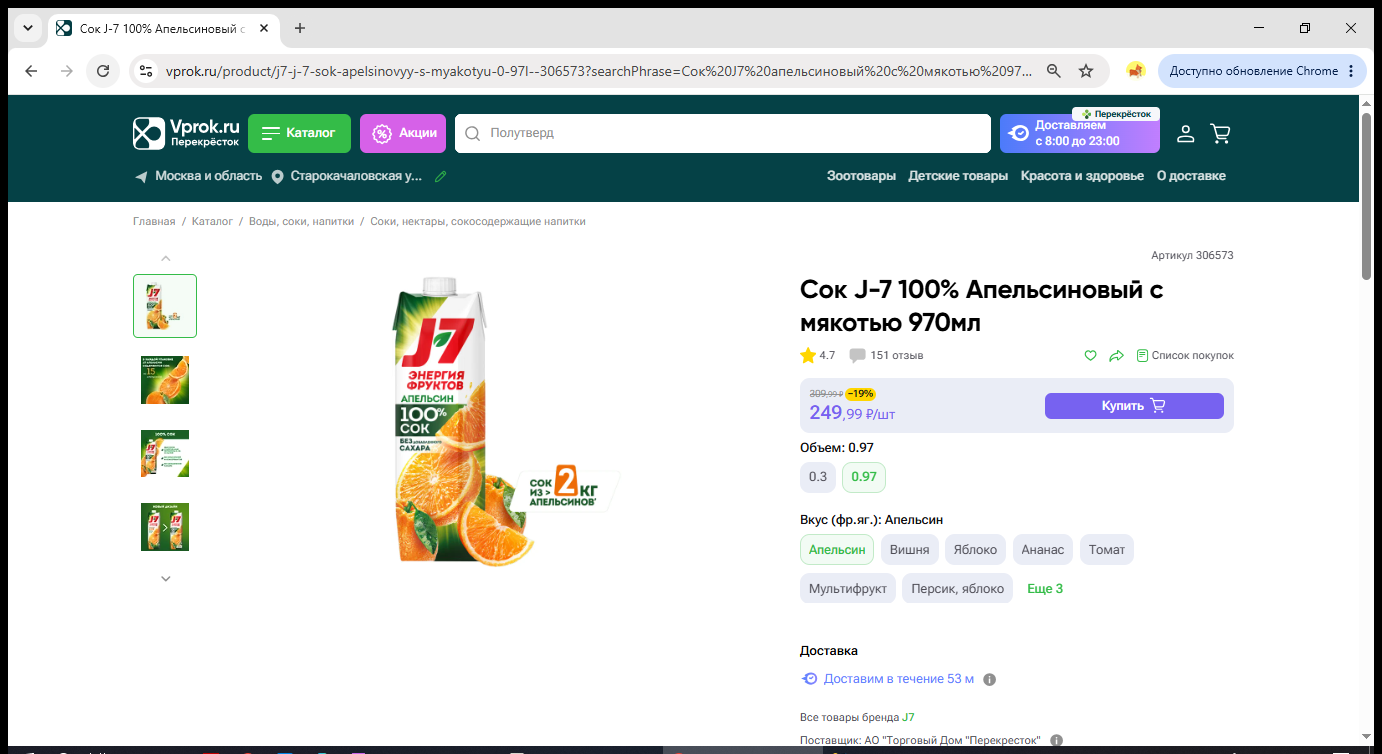The image size is (1382, 754).
Task: Click the 4.7 rating star
Action: (808, 355)
